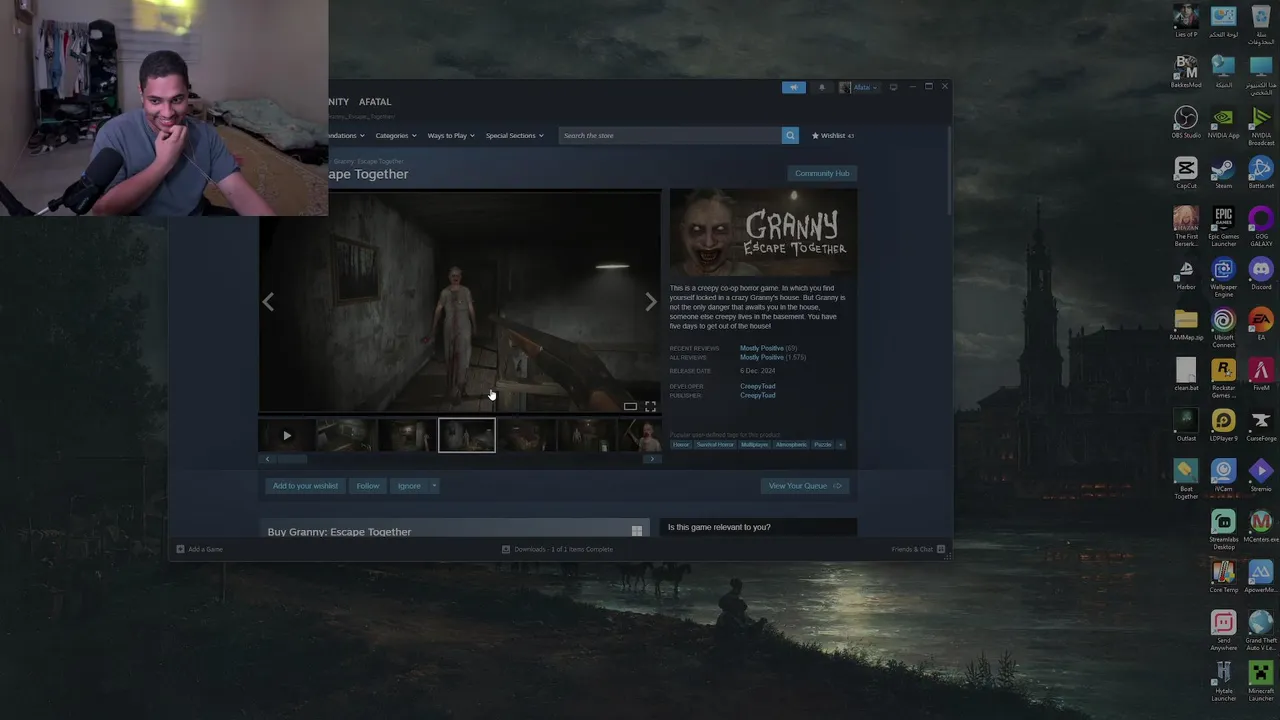Open the Downloads status in Steam footer
Viewport: 1280px width, 720px height.
[x=557, y=549]
